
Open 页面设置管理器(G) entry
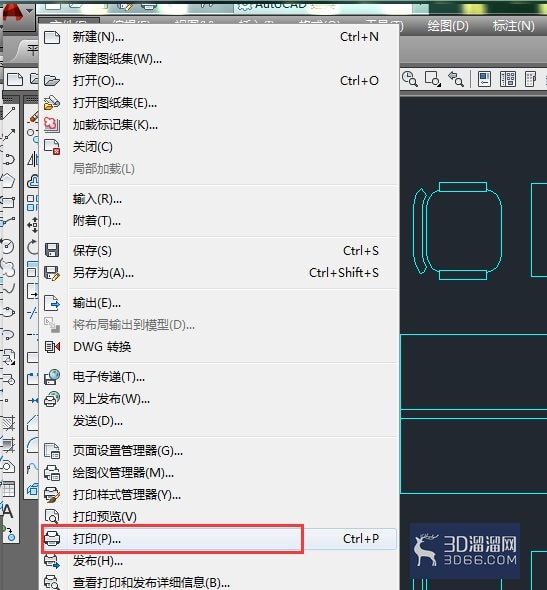pyautogui.click(x=219, y=451)
